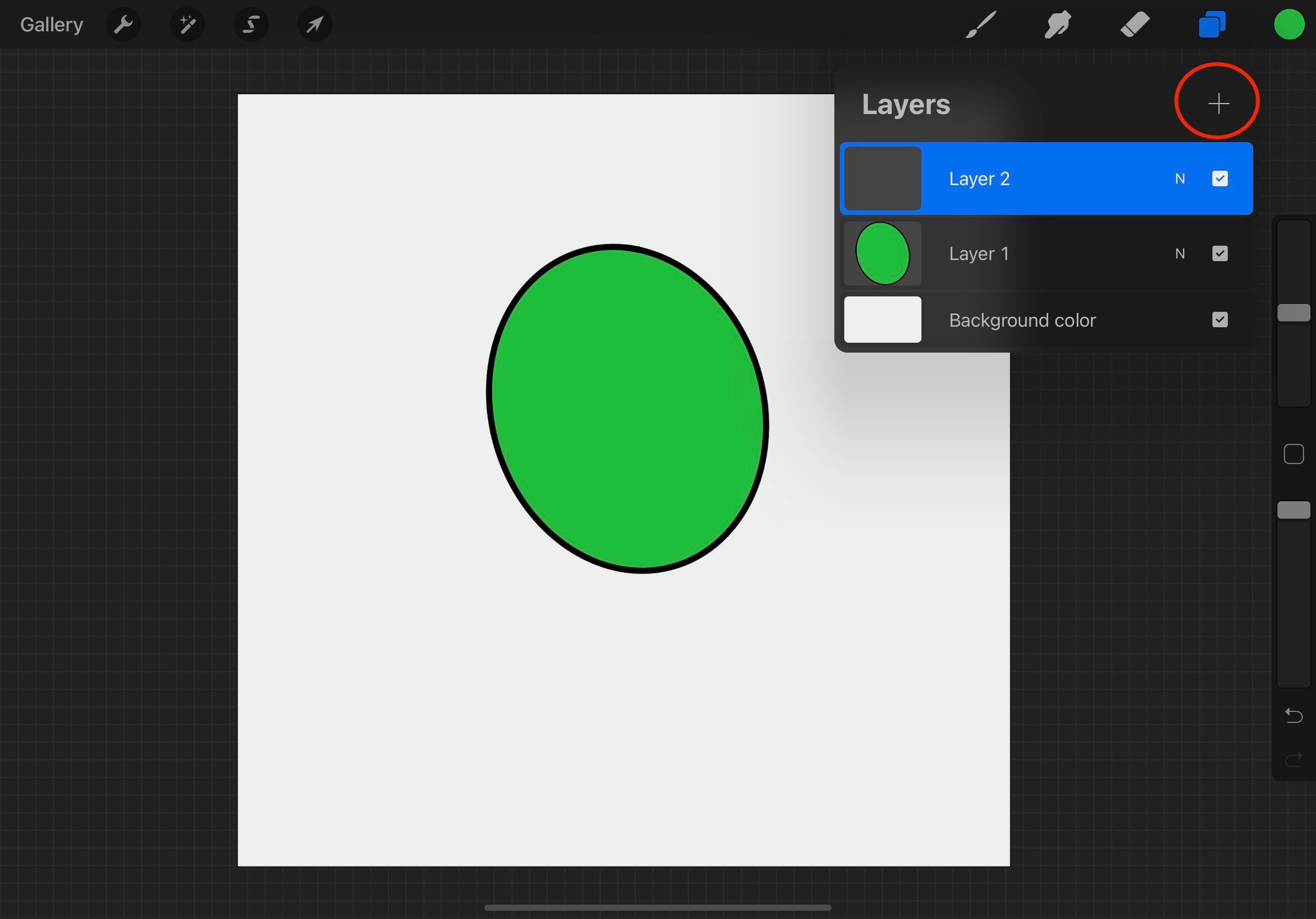The image size is (1316, 919).
Task: Tap the undo arrow in the sidebar
Action: pyautogui.click(x=1293, y=715)
